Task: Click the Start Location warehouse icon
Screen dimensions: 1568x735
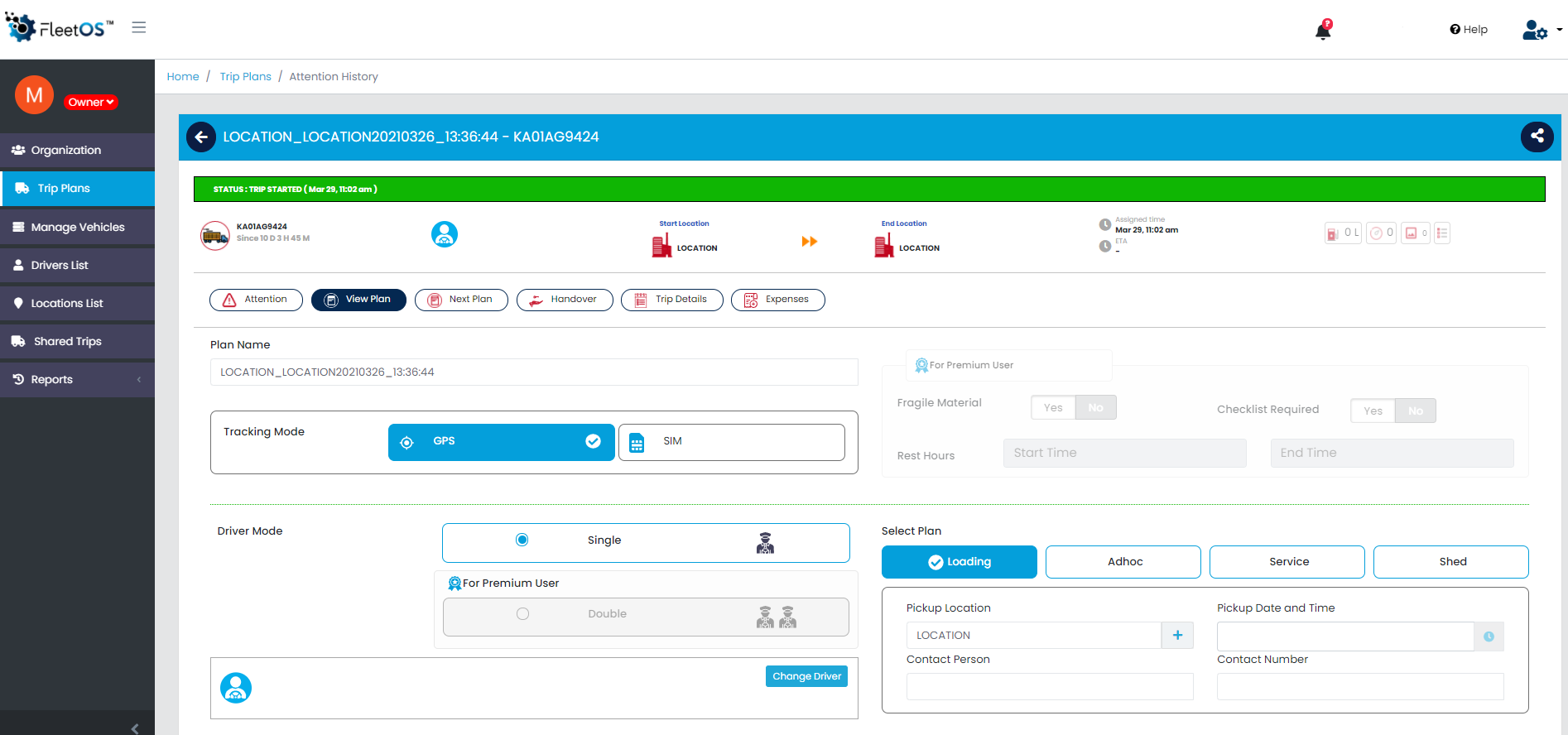Action: click(661, 246)
